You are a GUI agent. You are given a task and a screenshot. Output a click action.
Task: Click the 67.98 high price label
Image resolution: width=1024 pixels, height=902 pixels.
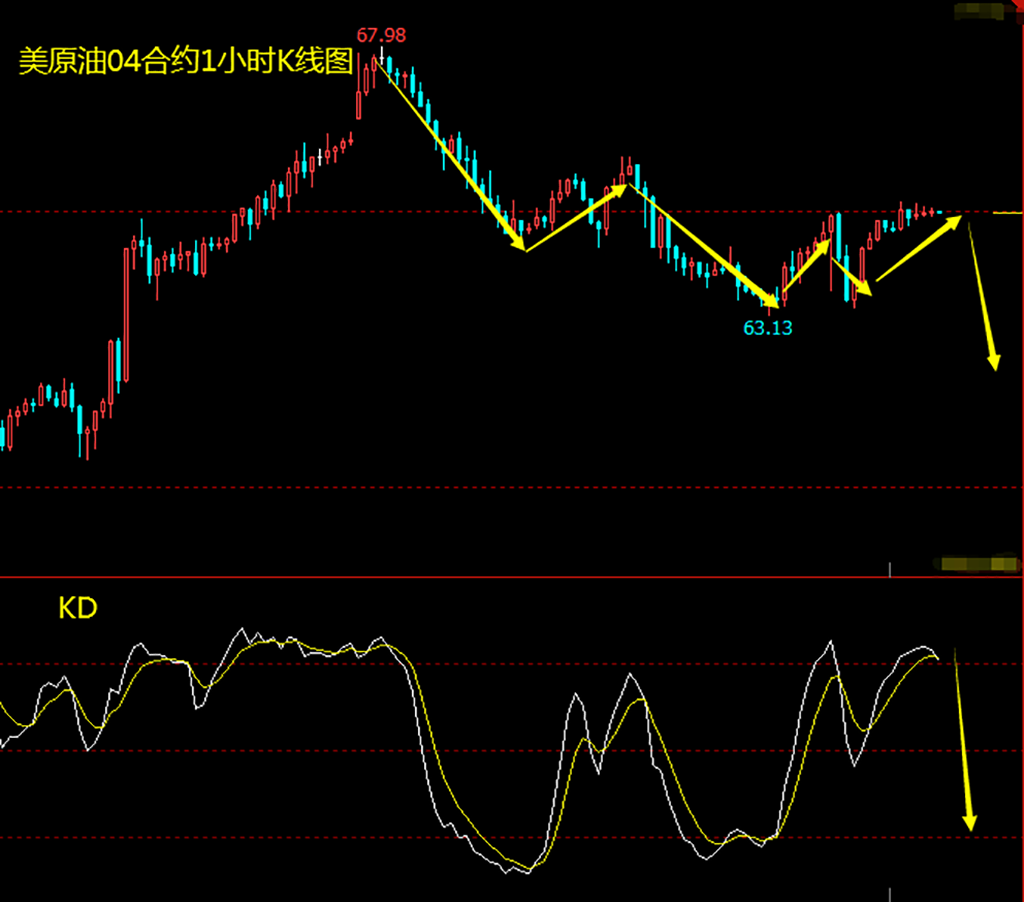tap(381, 35)
